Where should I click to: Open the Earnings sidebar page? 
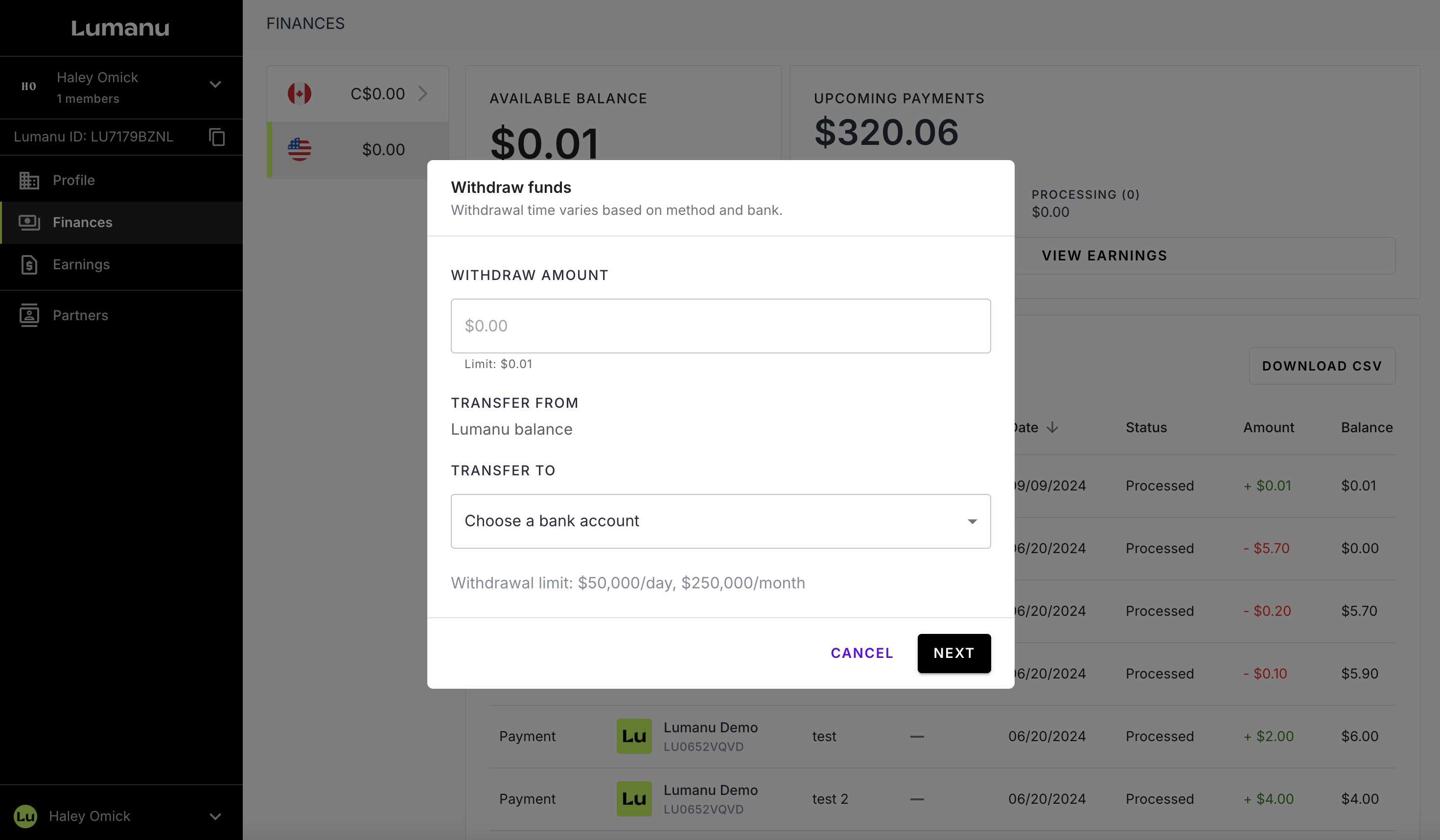(x=81, y=264)
